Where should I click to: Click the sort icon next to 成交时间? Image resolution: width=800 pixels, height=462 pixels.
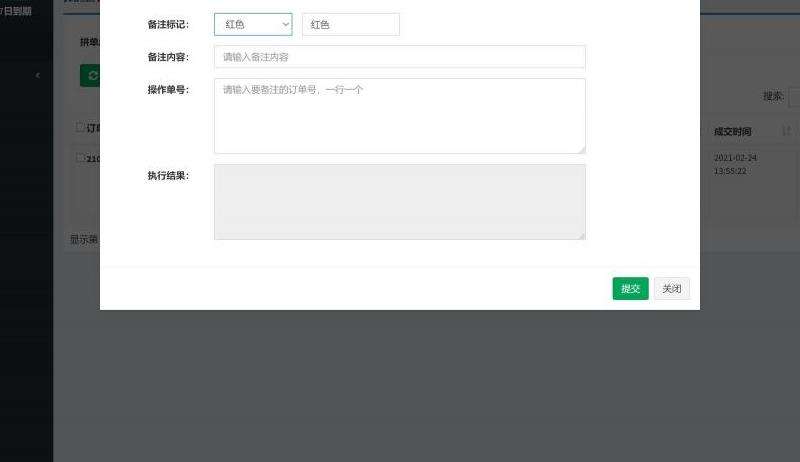click(x=786, y=131)
